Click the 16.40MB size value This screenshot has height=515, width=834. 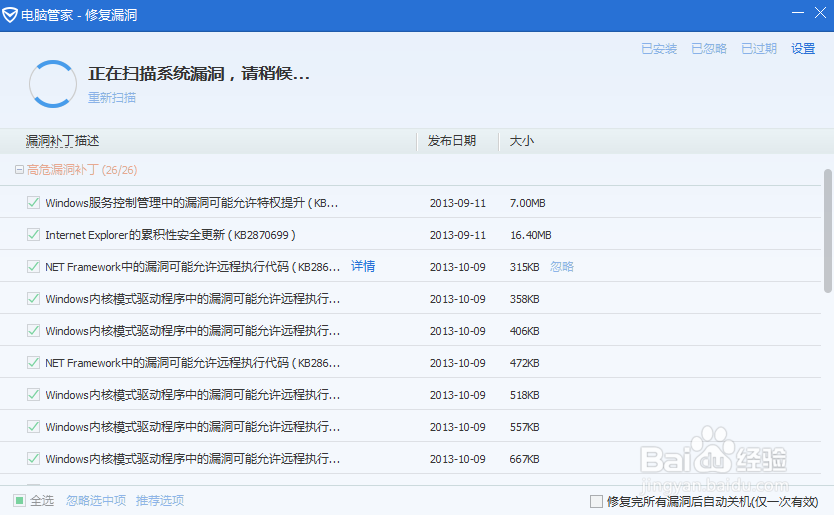point(531,235)
